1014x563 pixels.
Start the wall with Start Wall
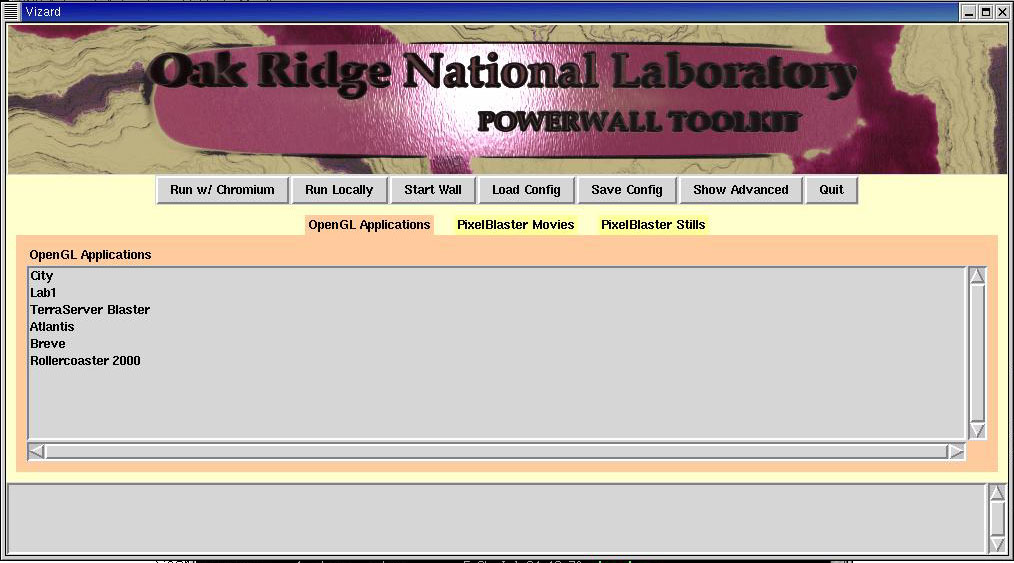pyautogui.click(x=432, y=190)
